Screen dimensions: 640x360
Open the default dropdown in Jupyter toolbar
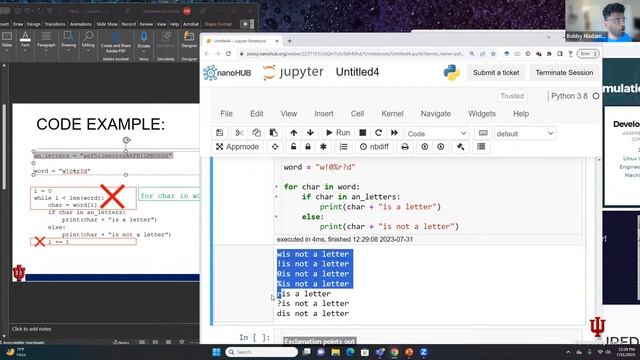coord(525,133)
